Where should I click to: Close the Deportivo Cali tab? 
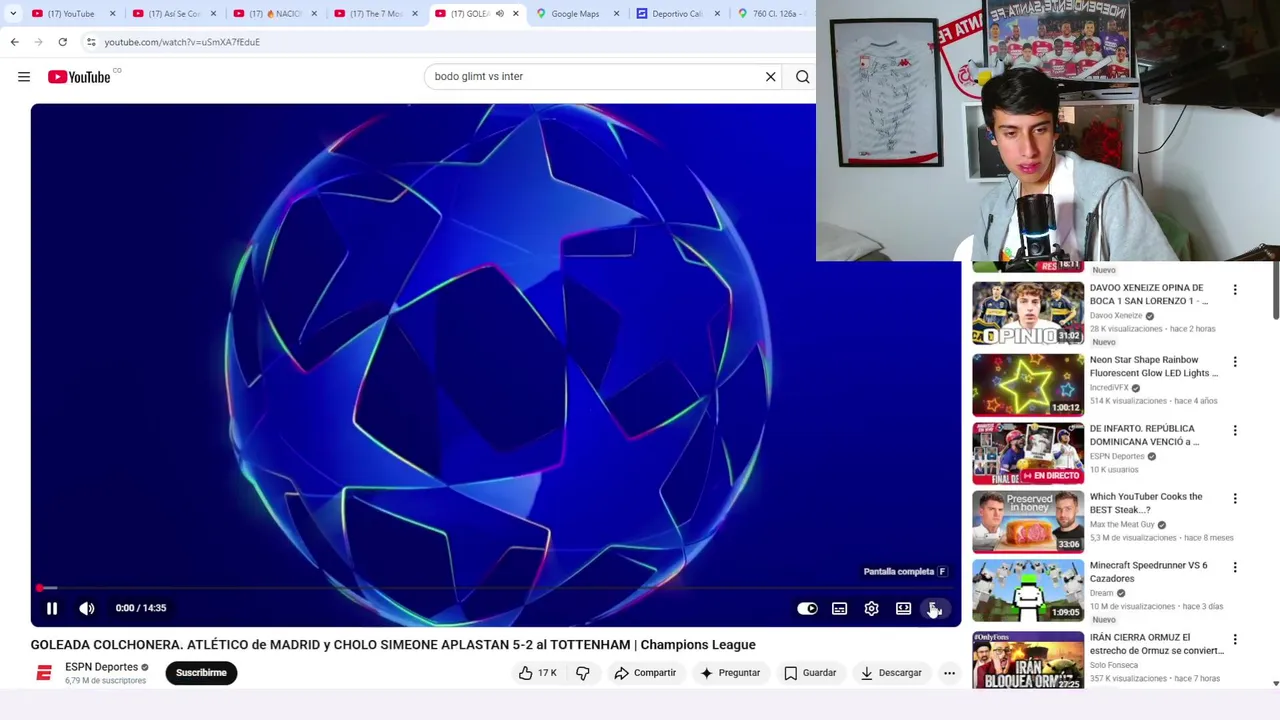click(x=717, y=14)
